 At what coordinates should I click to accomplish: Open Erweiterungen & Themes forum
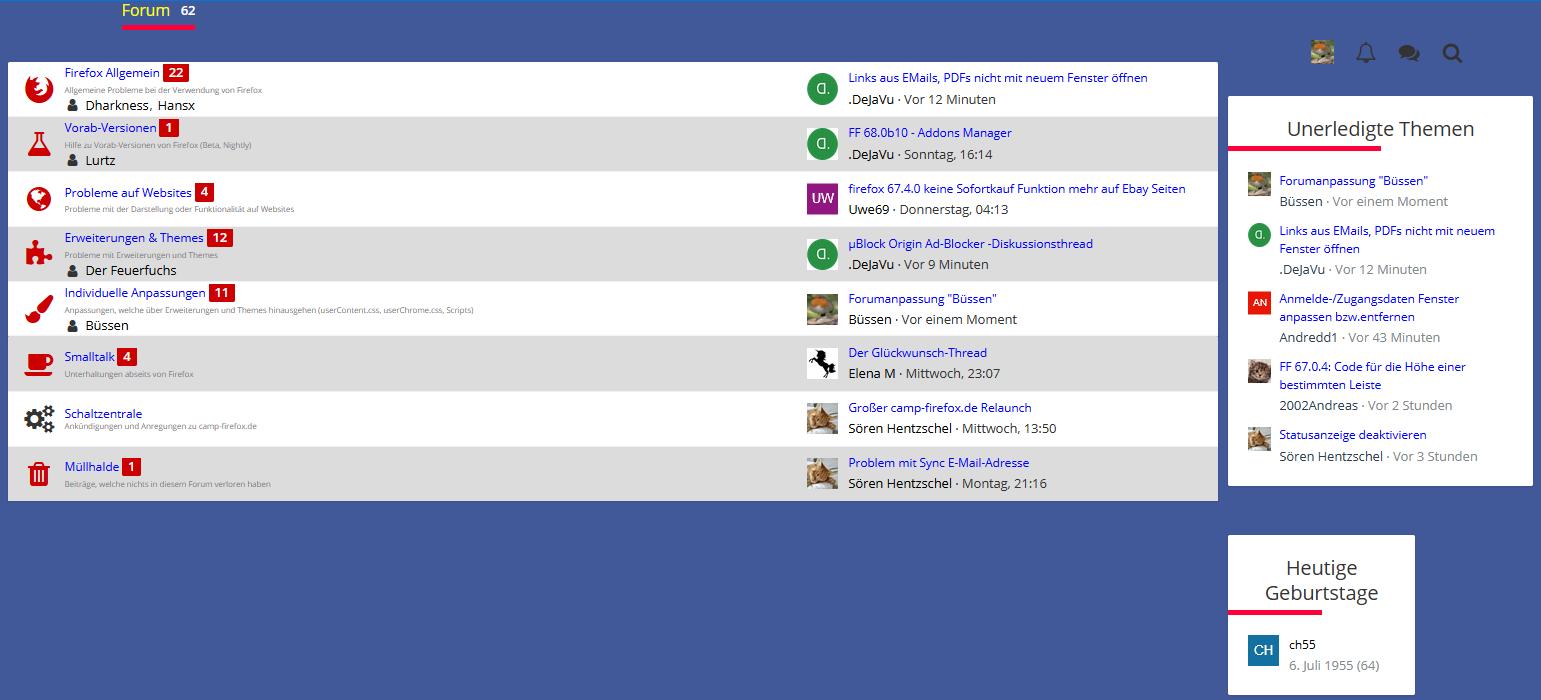(134, 238)
